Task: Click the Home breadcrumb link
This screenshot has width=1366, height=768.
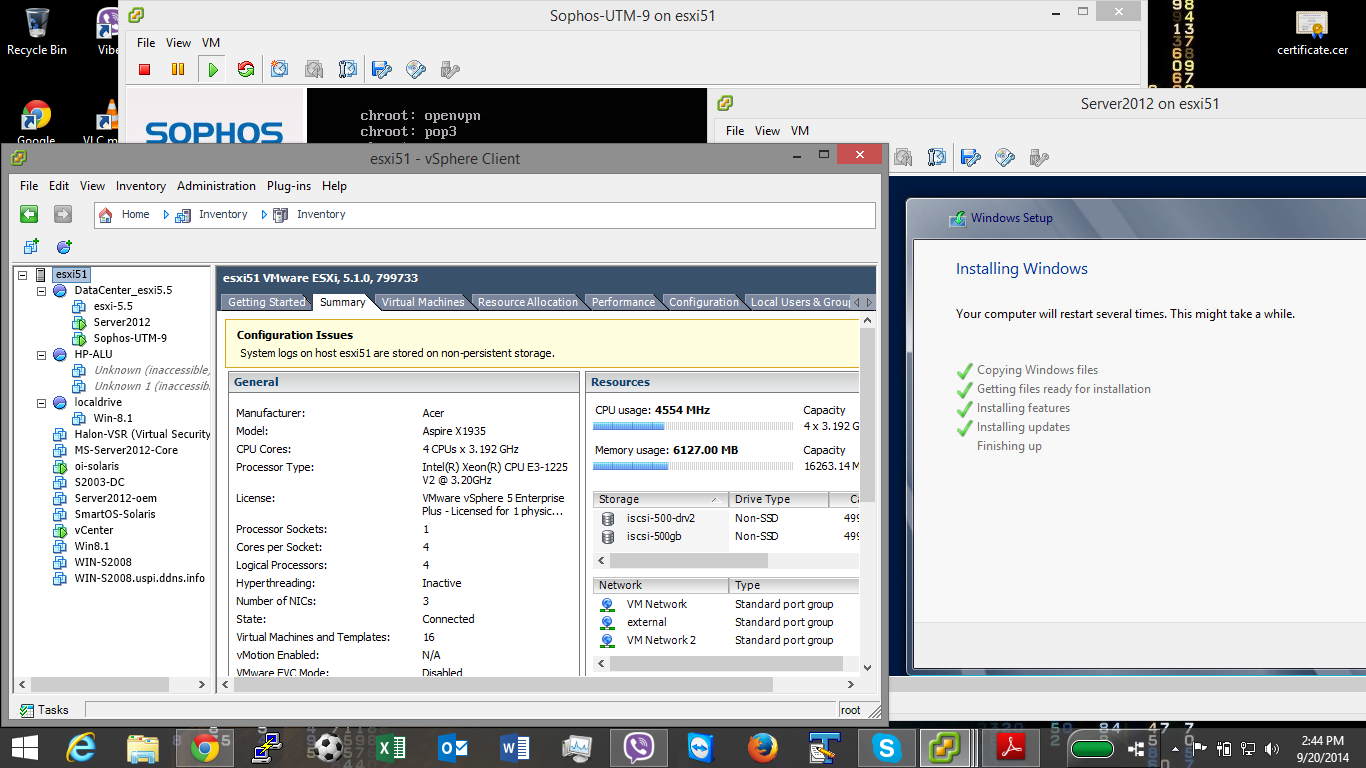Action: (135, 214)
